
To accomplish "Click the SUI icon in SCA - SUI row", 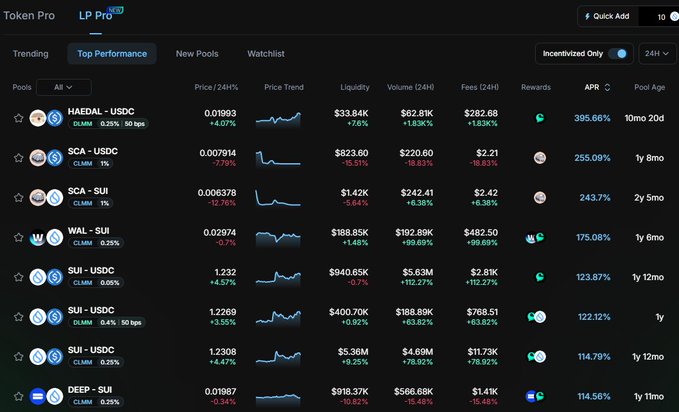I will point(55,198).
